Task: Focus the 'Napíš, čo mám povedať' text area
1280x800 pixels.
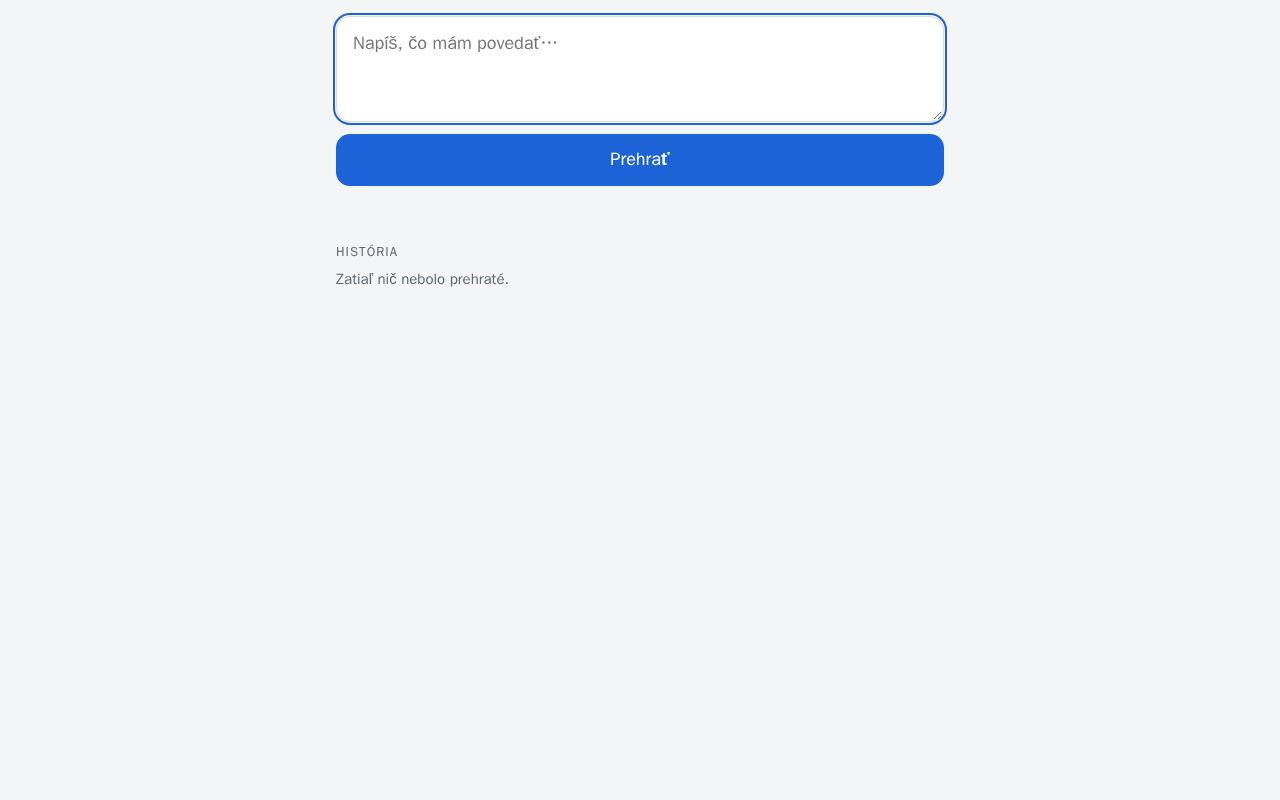Action: [640, 69]
